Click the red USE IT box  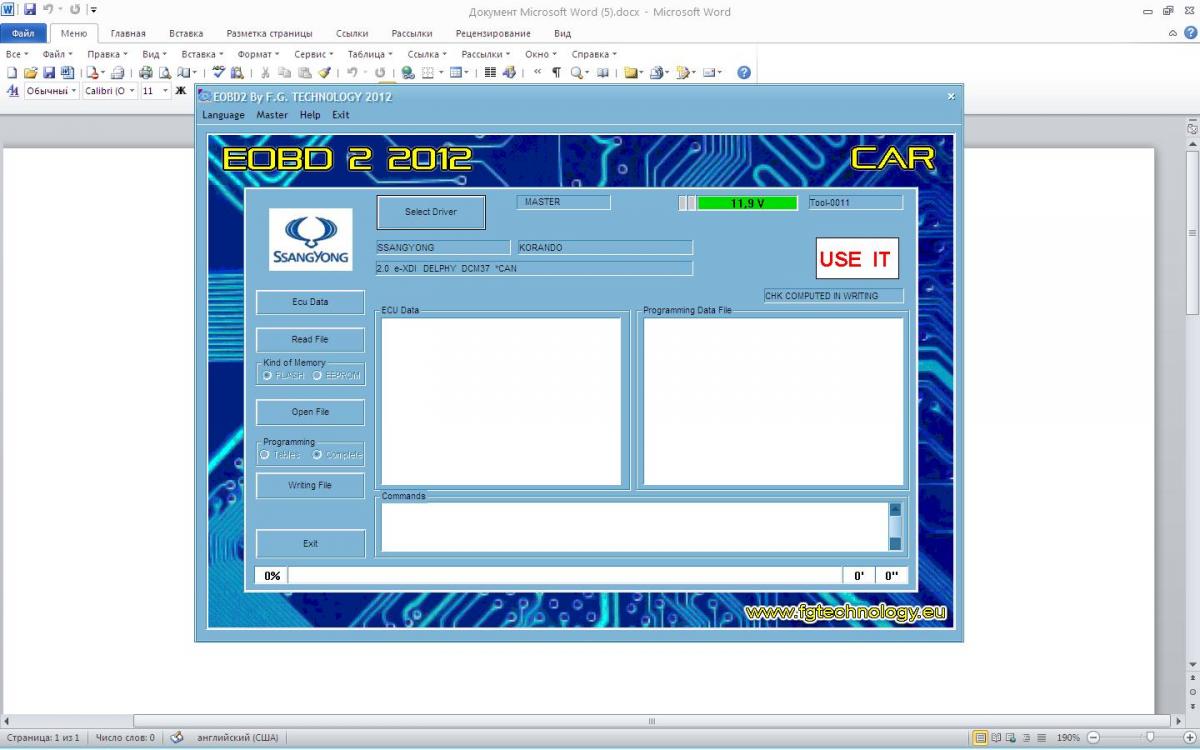tap(857, 259)
